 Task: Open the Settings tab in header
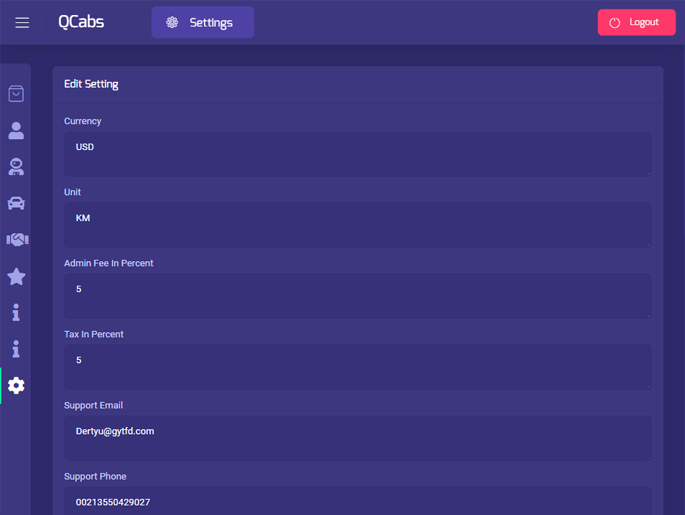202,22
